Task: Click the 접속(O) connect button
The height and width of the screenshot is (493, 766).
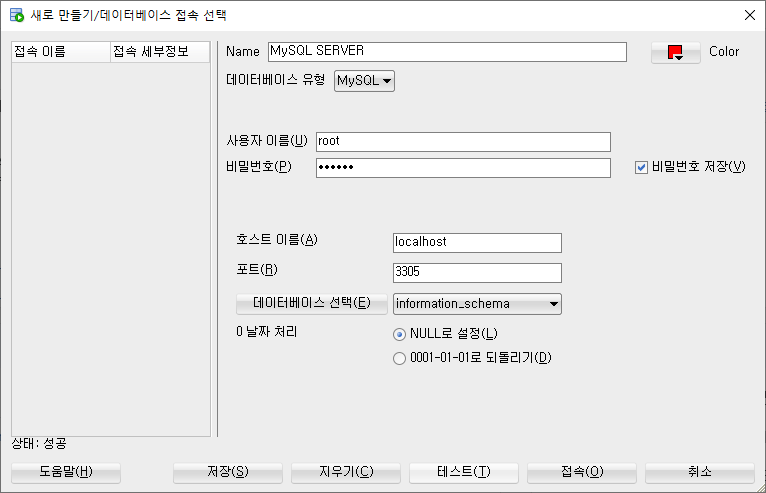Action: click(582, 472)
